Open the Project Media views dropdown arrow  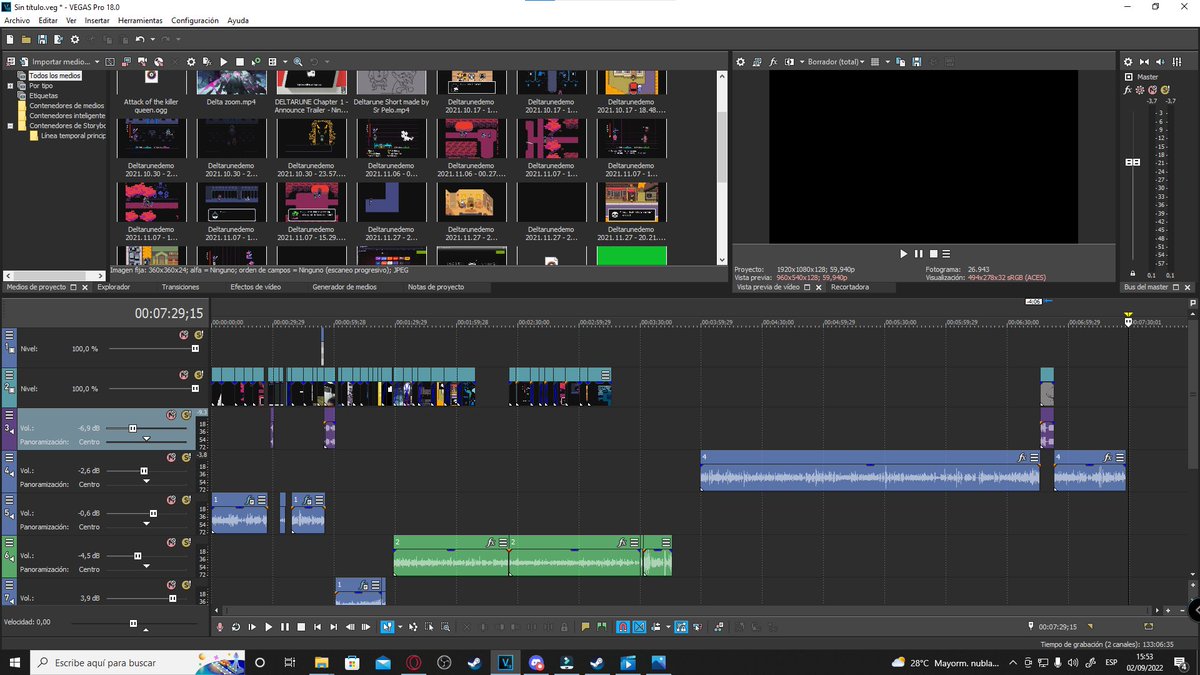click(284, 62)
